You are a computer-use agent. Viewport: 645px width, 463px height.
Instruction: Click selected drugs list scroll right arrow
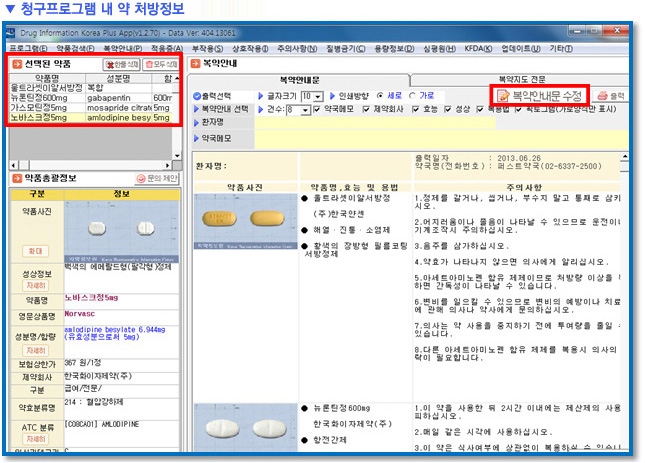click(x=167, y=165)
